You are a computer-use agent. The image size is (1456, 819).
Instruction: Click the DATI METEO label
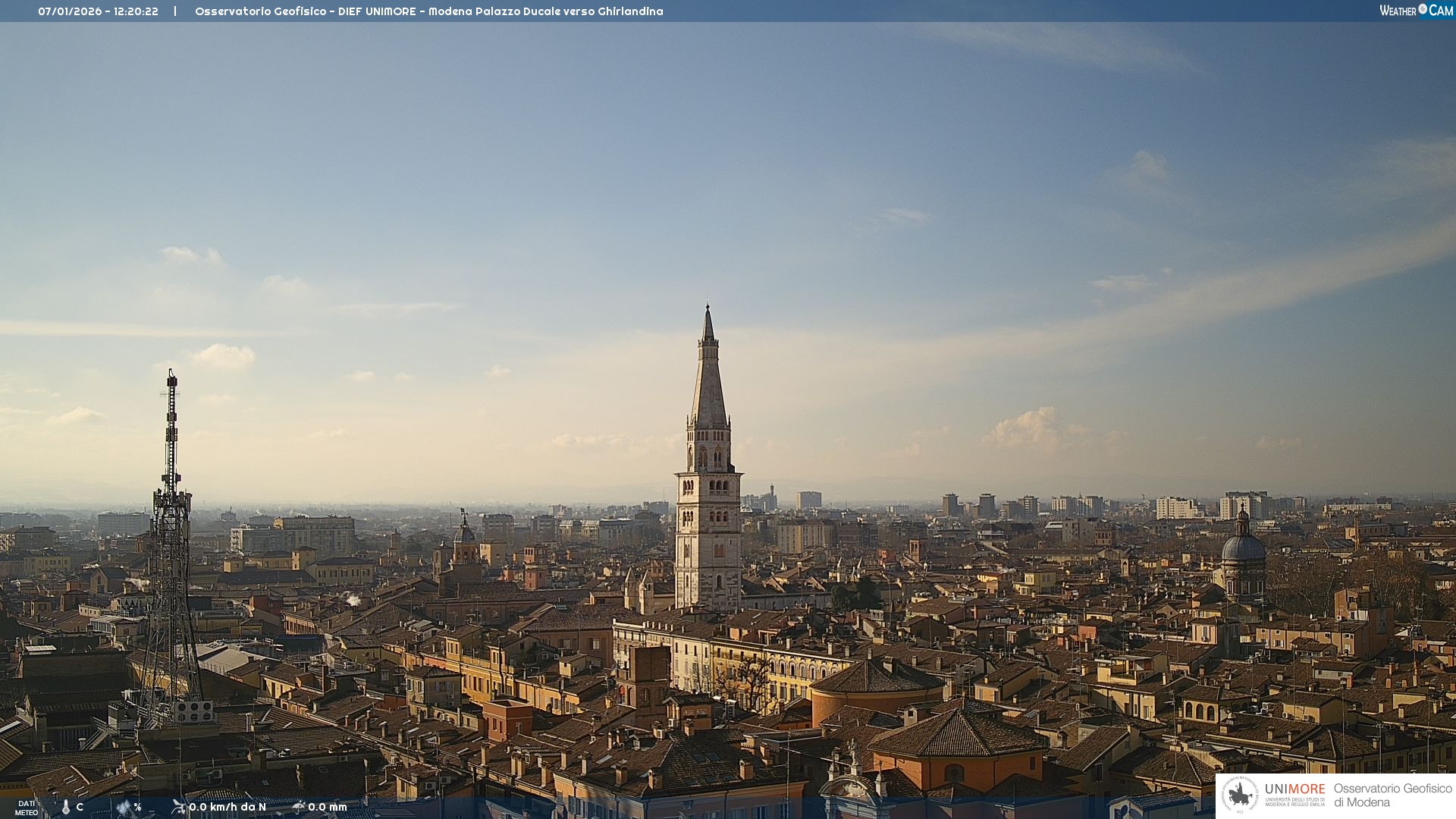(27, 808)
